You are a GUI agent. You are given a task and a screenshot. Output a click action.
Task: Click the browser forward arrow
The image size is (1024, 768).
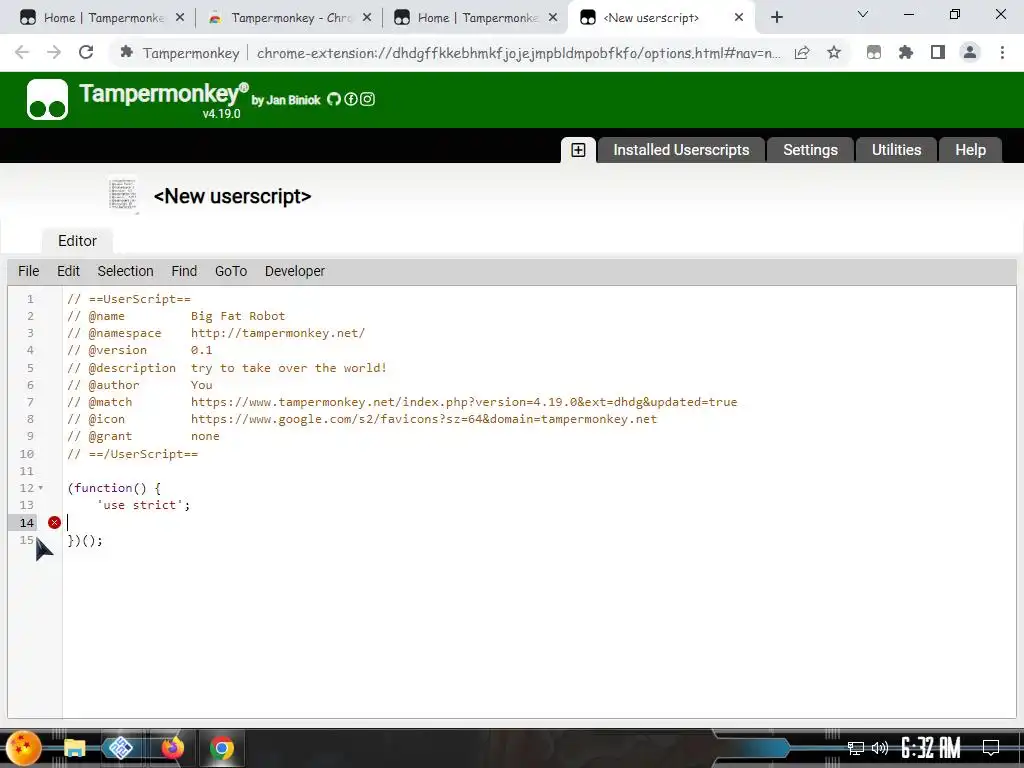coord(54,52)
